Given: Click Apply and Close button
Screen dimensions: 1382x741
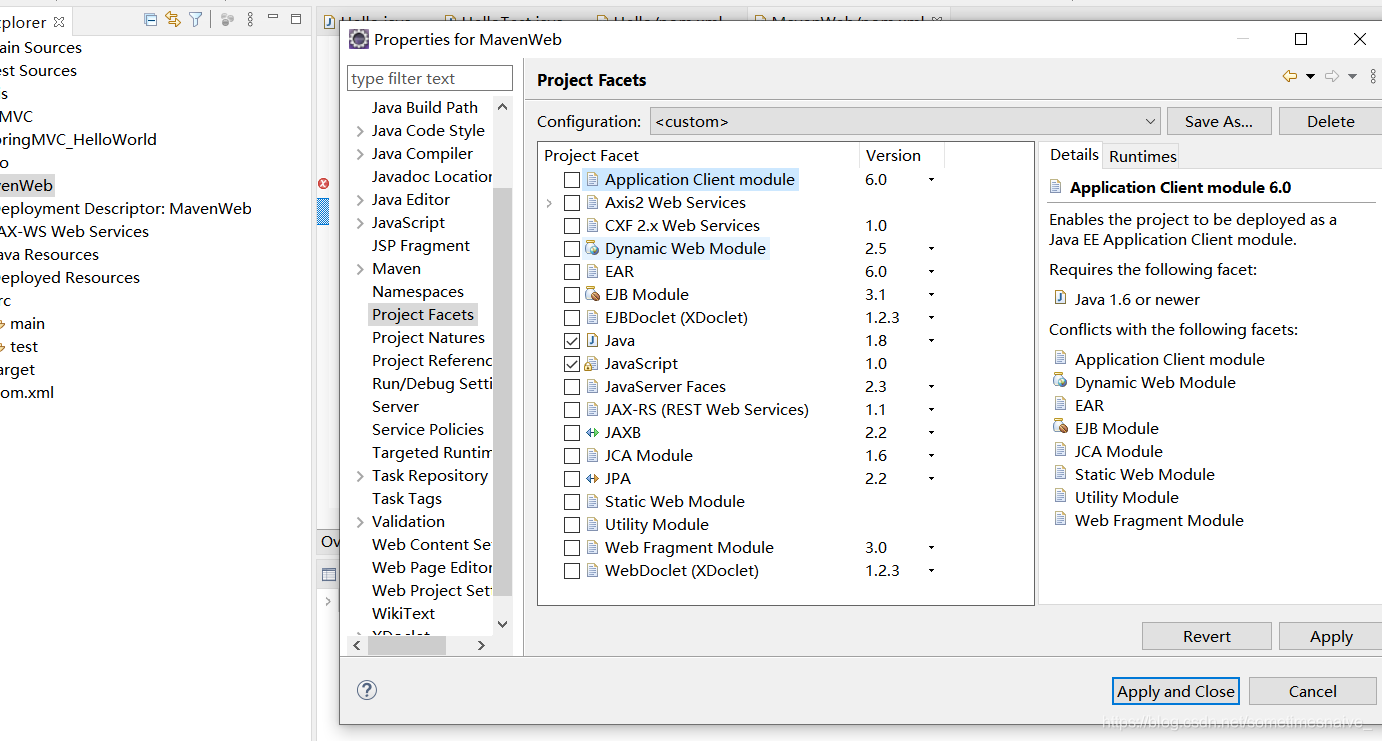Looking at the screenshot, I should 1176,691.
